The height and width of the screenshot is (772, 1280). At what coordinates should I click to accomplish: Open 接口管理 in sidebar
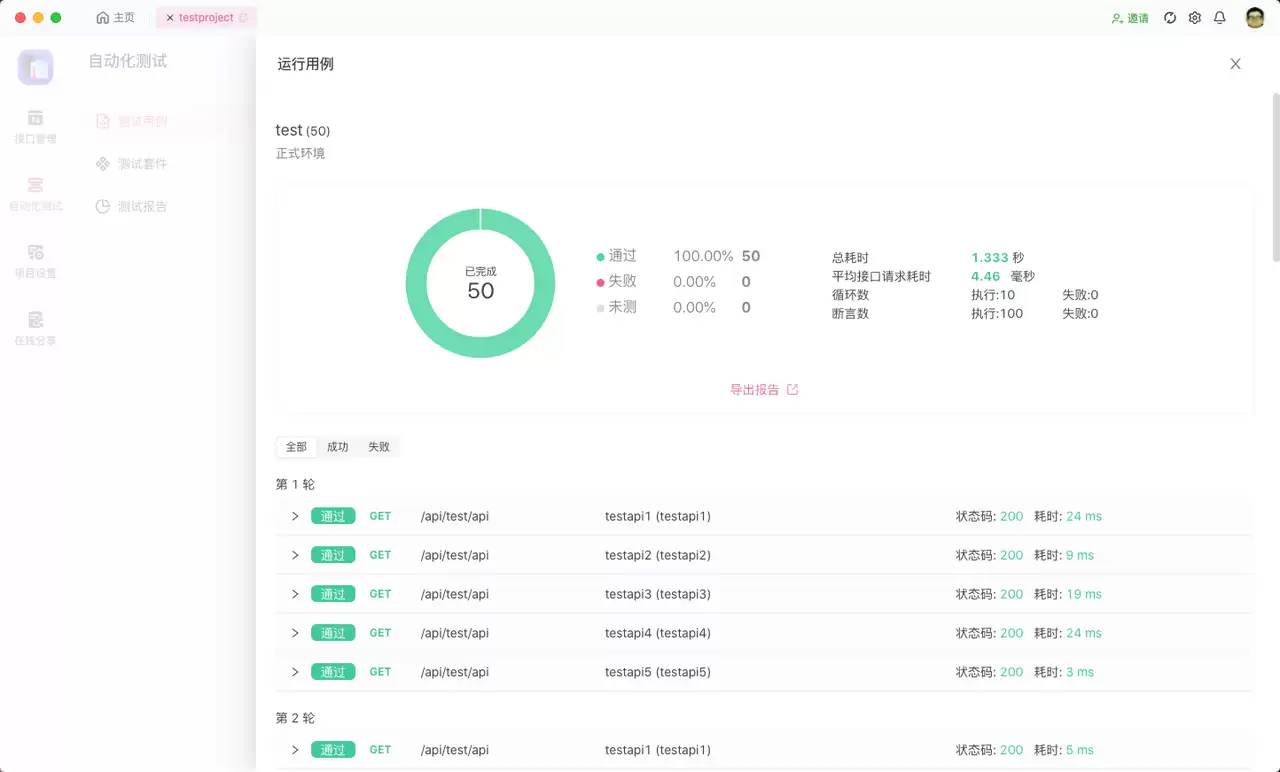35,127
